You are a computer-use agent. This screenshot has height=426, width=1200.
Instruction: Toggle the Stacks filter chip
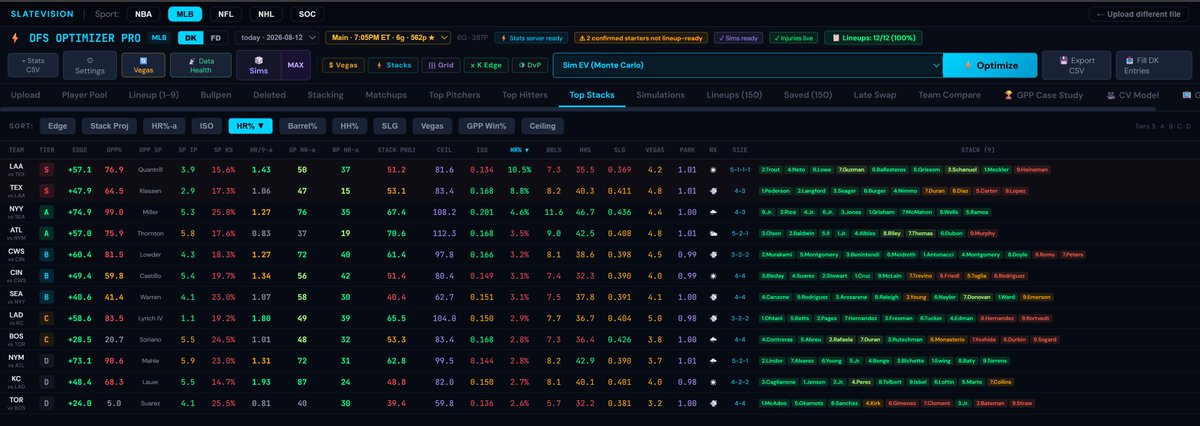(394, 65)
